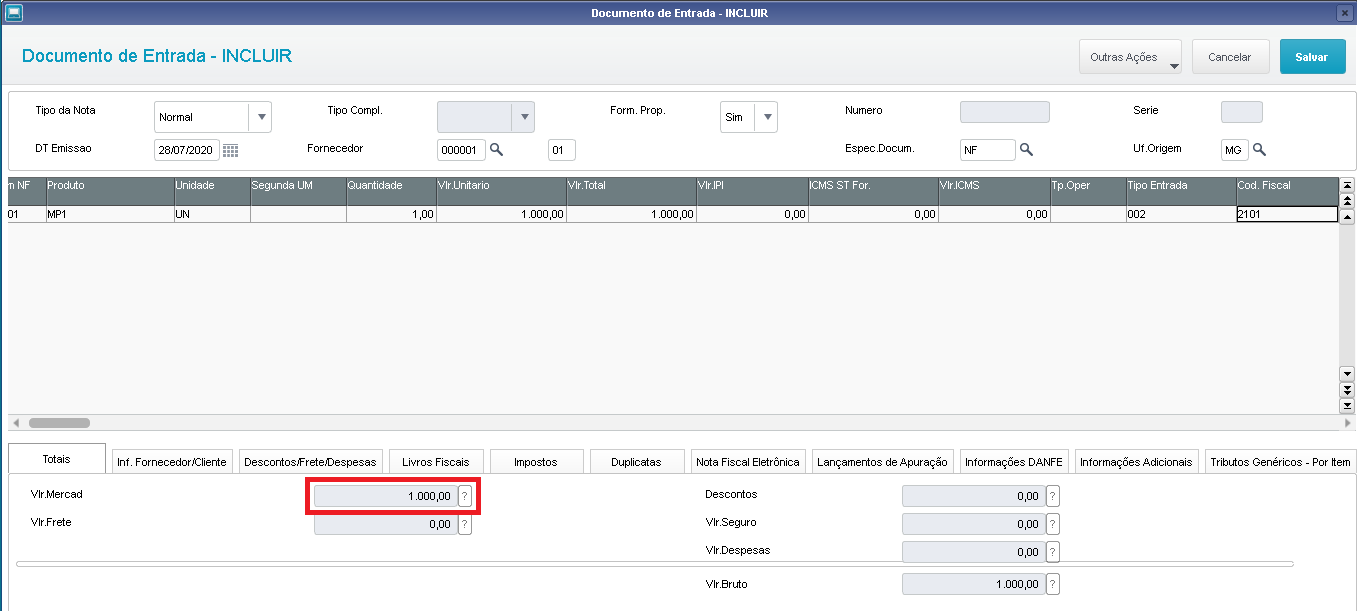The width and height of the screenshot is (1358, 614).
Task: Open the Impostos tab
Action: tap(535, 462)
